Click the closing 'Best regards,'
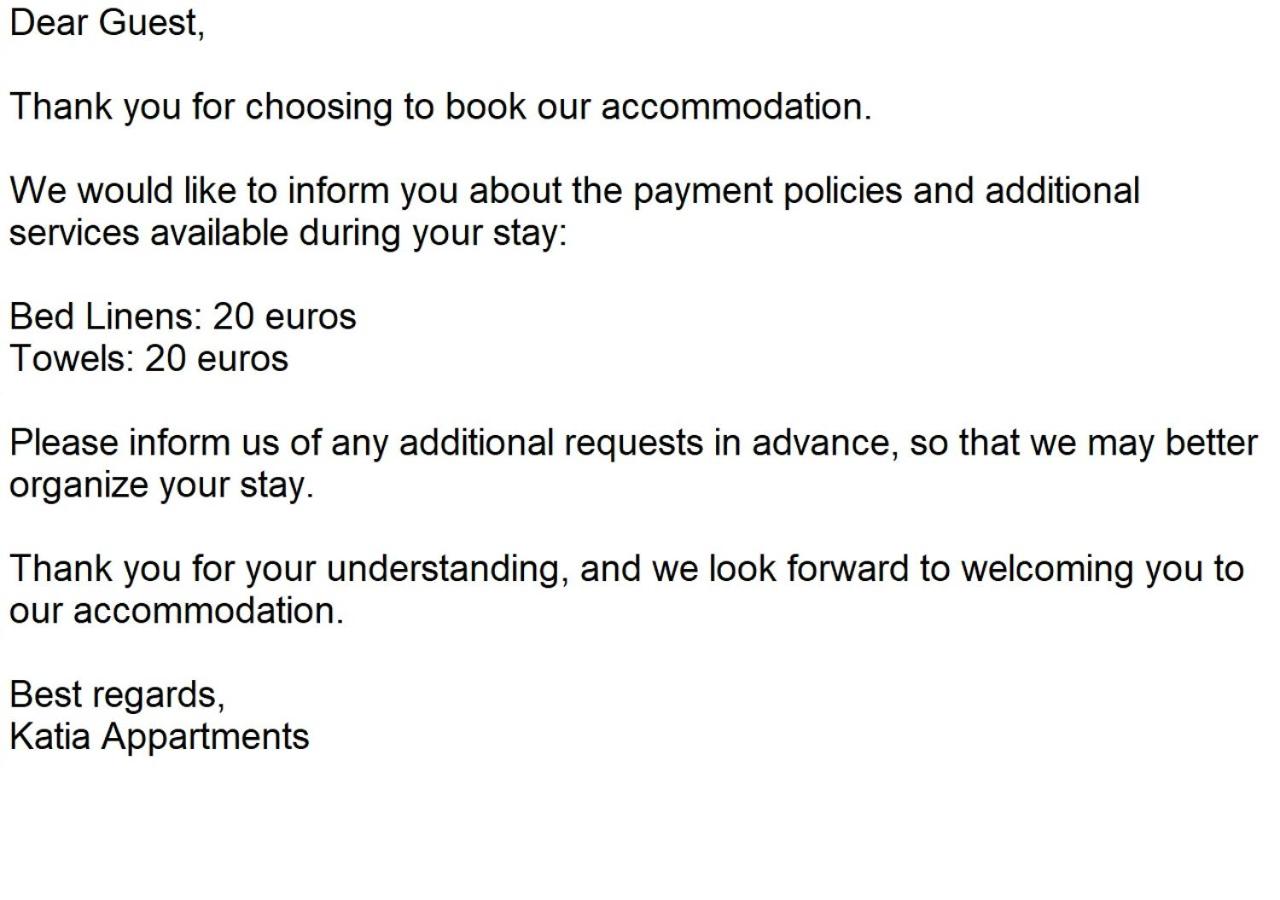The width and height of the screenshot is (1280, 900). pos(118,694)
